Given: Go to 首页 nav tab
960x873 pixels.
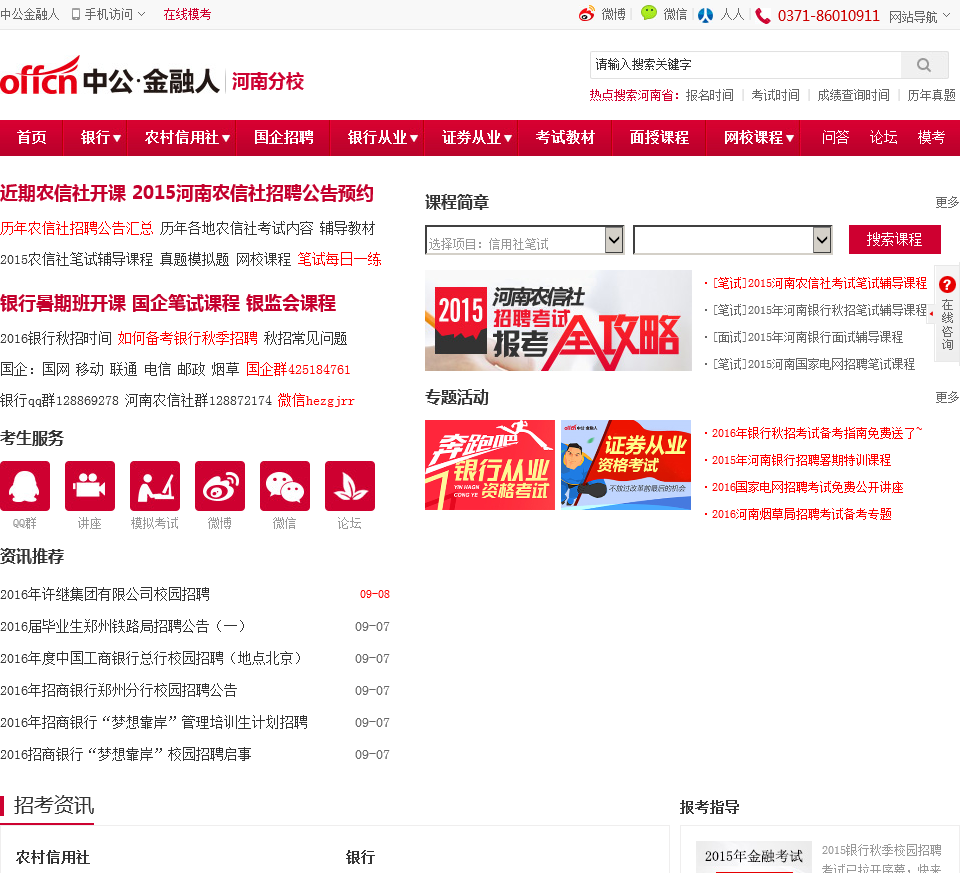Looking at the screenshot, I should [32, 138].
